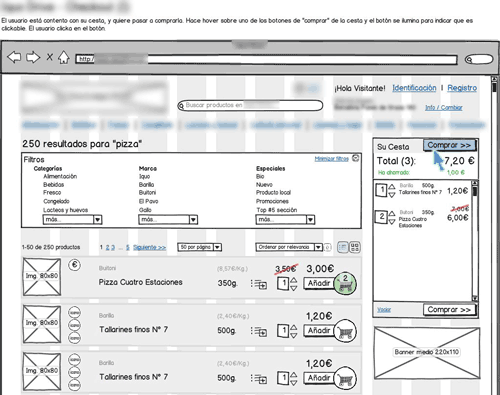Viewport: 500px width, 395px height.
Task: Focus the "Buscar productos en" search field
Action: [250, 105]
